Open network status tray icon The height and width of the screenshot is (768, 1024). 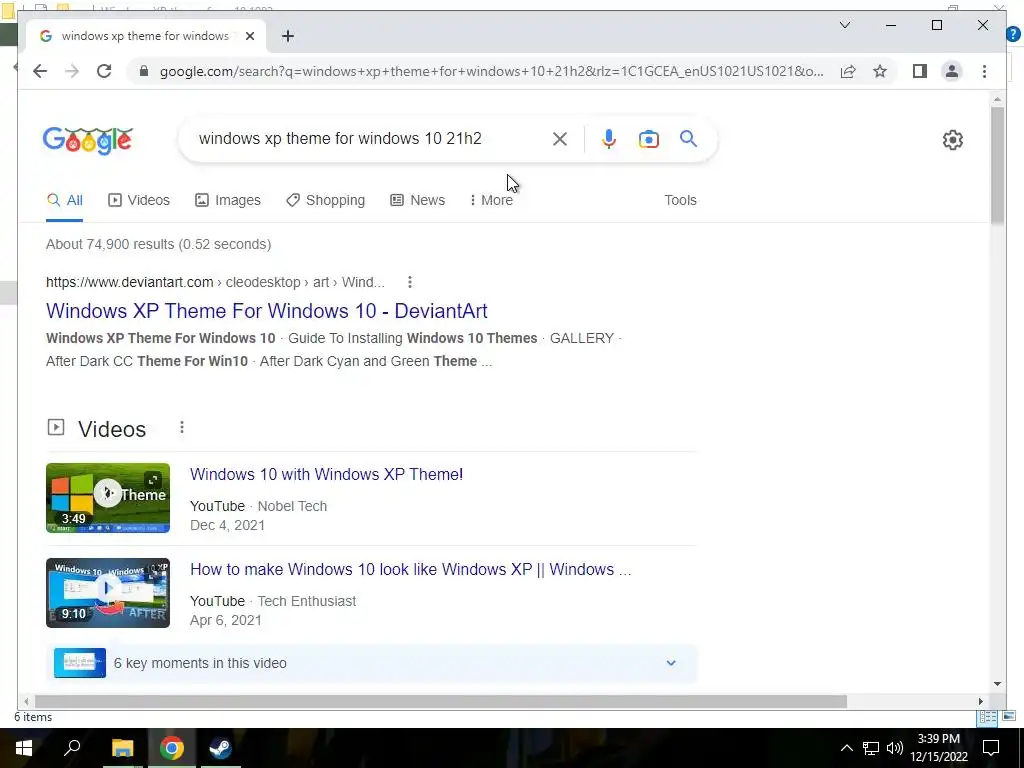(x=871, y=748)
